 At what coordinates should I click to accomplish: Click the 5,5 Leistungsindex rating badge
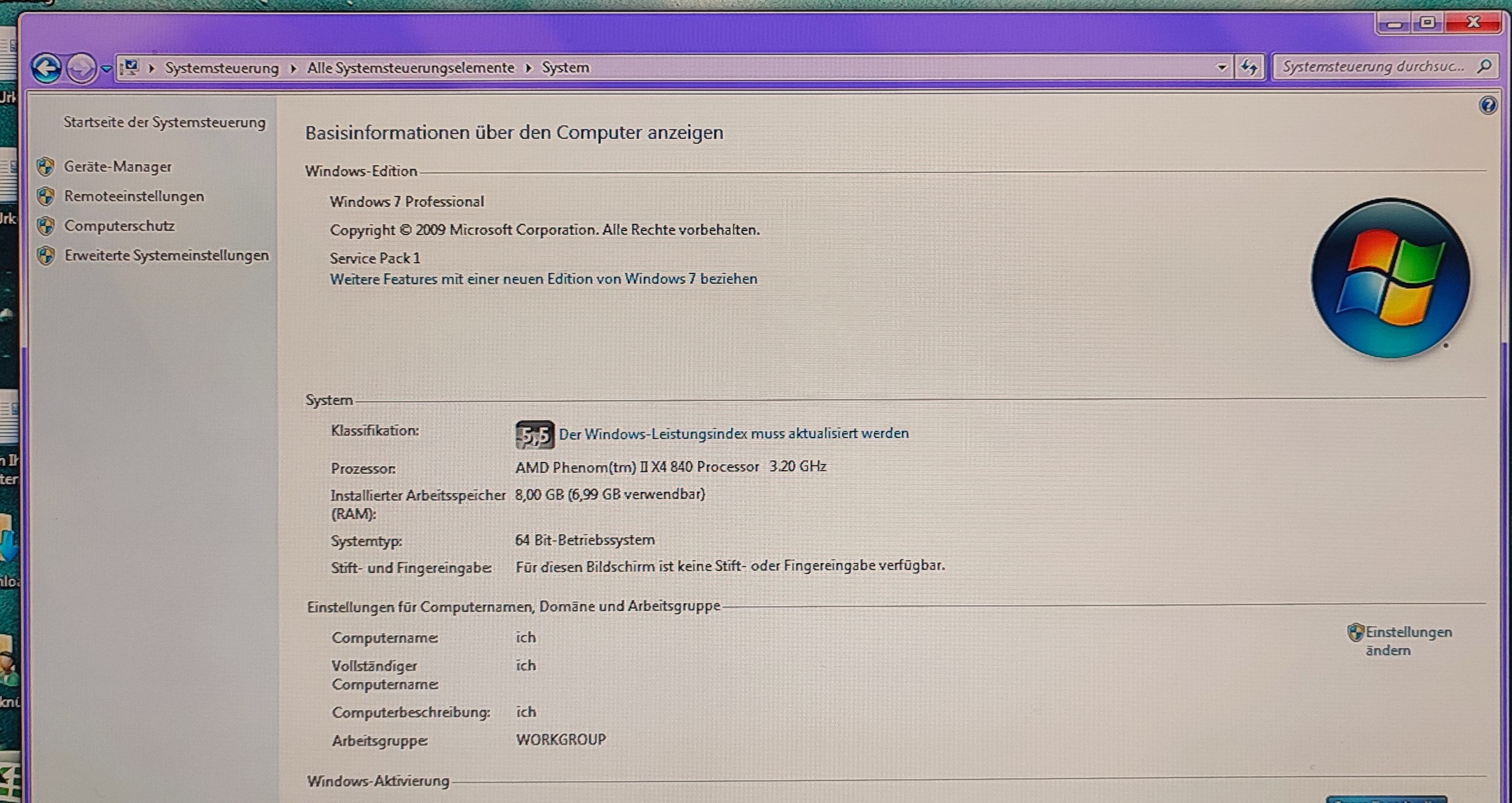click(534, 435)
